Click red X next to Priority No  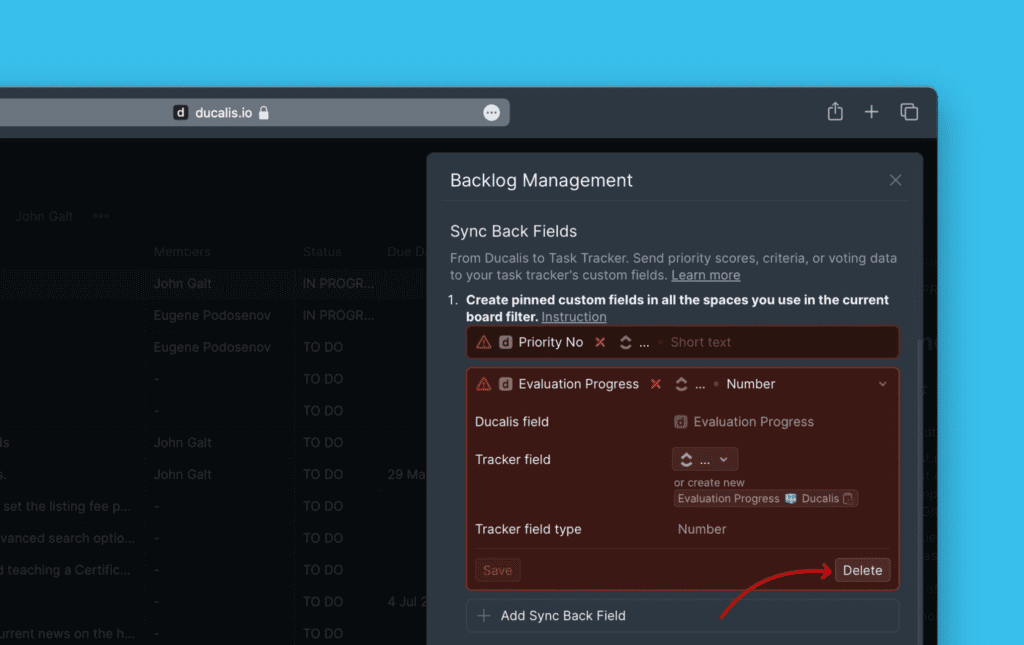click(600, 342)
